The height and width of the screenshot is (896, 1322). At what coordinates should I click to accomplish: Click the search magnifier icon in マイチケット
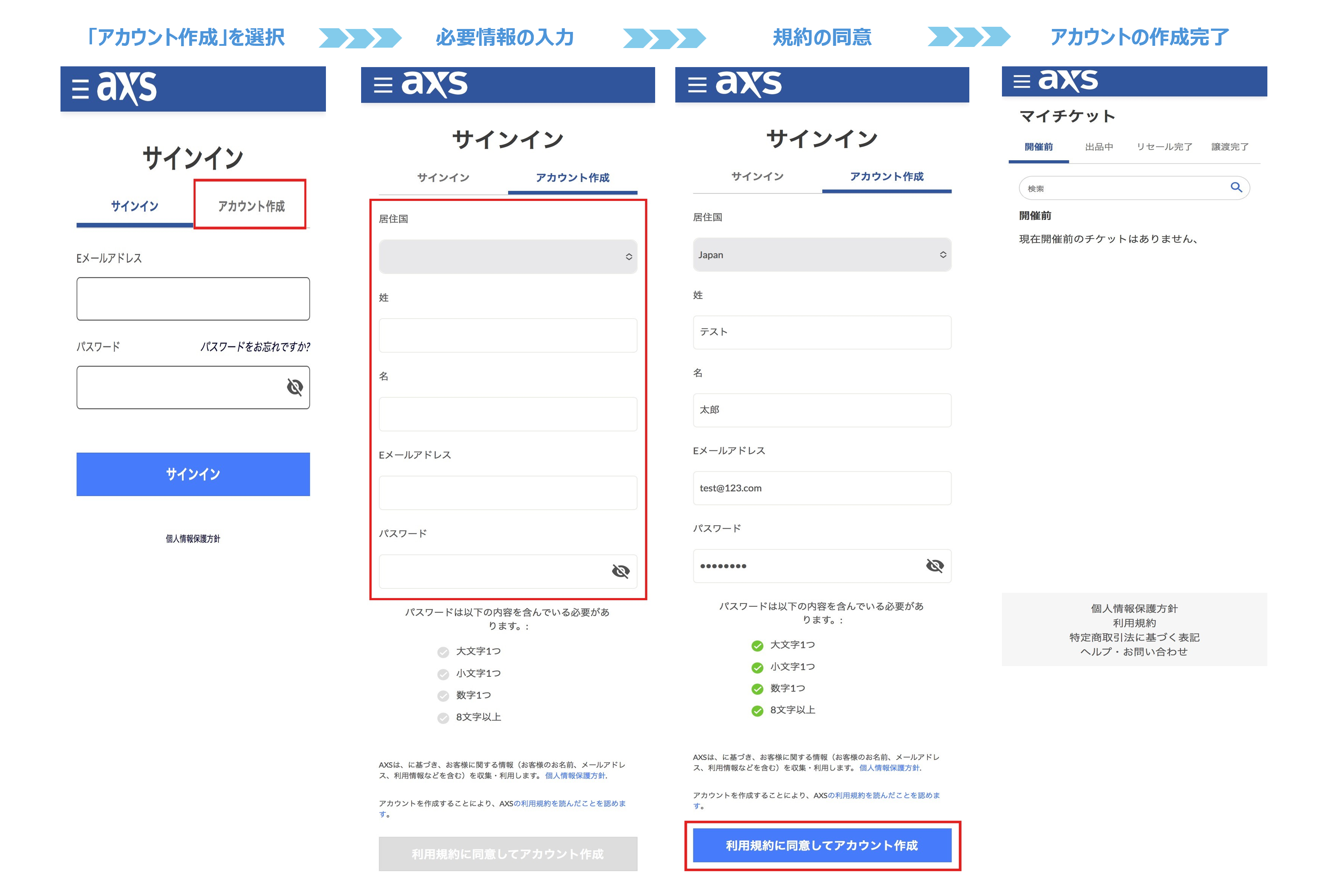pos(1237,188)
